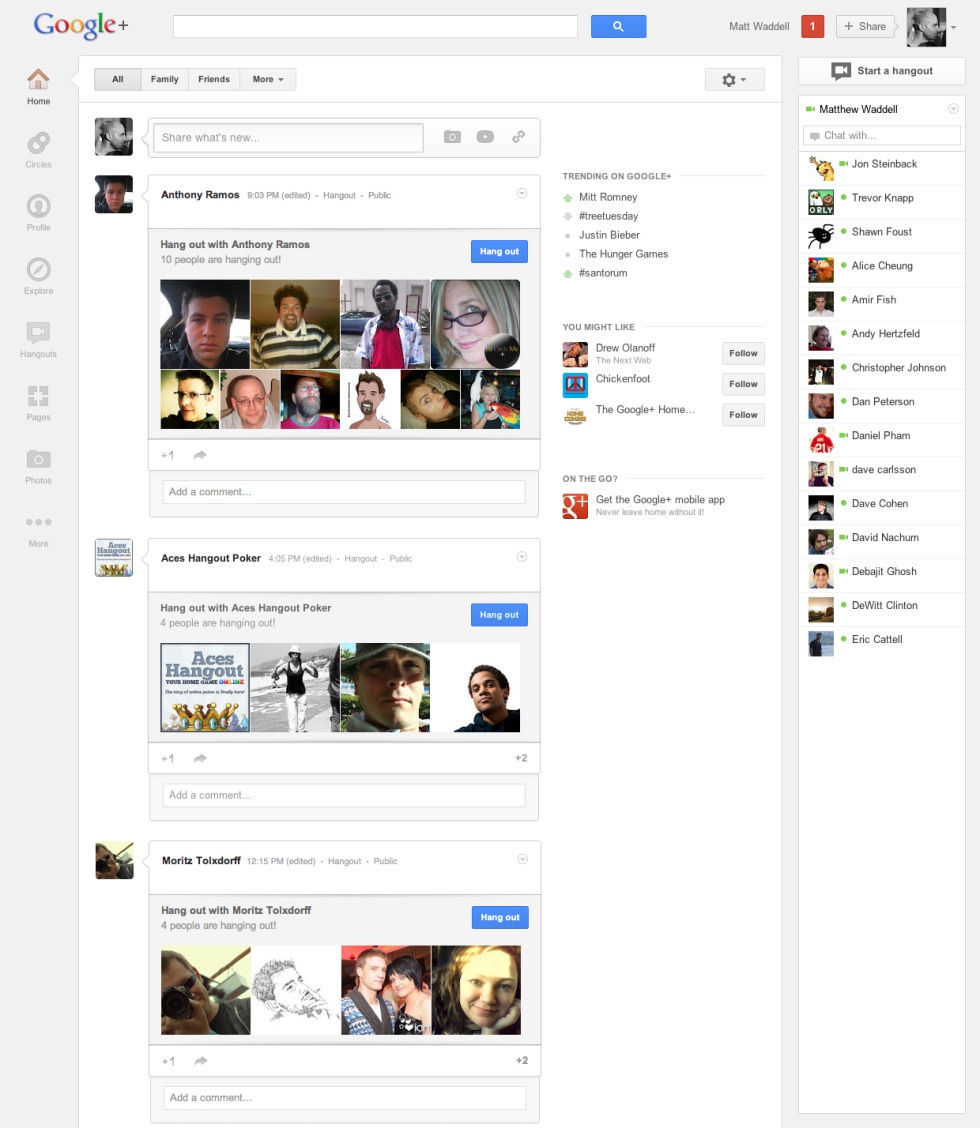Go to Explore in the sidebar
The width and height of the screenshot is (980, 1128).
pyautogui.click(x=38, y=272)
